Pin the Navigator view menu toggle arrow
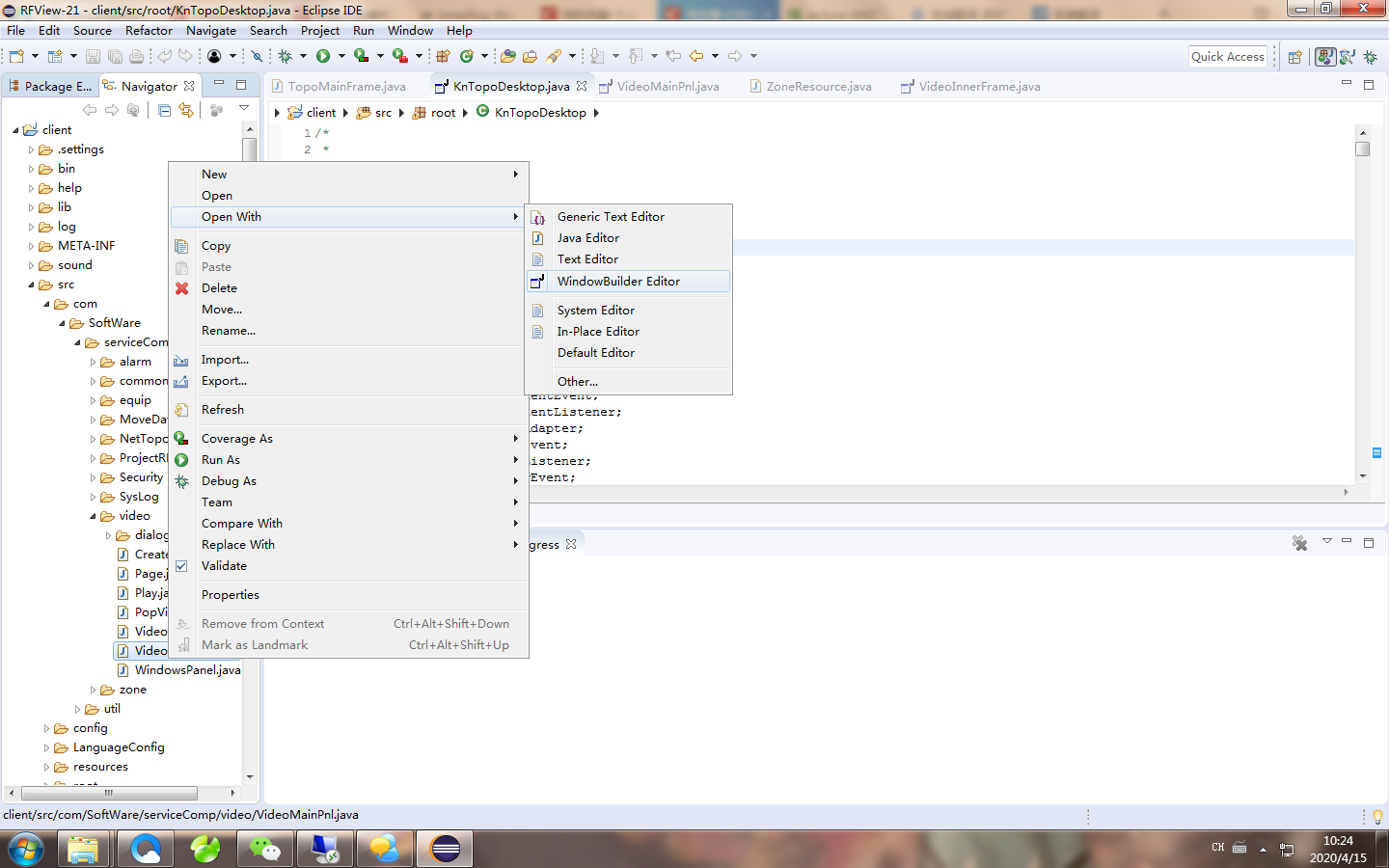Viewport: 1389px width, 868px height. point(242,107)
